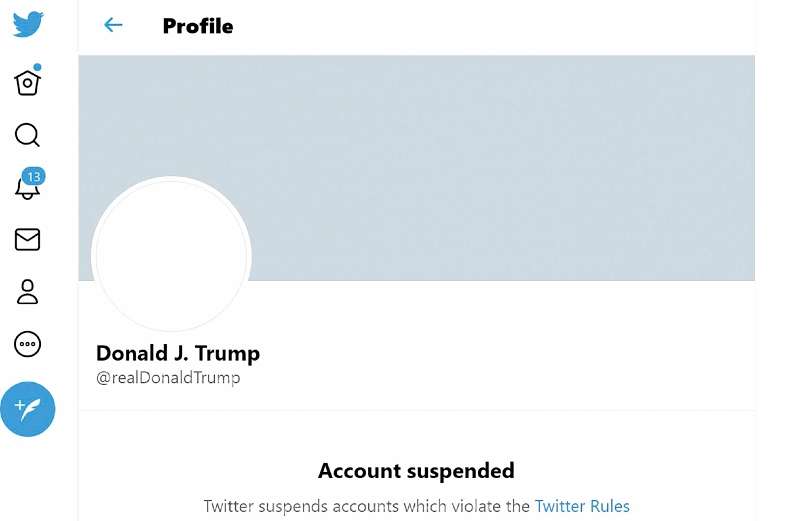Click the blank profile avatar circle
Viewport: 800px width, 521px height.
[x=171, y=256]
